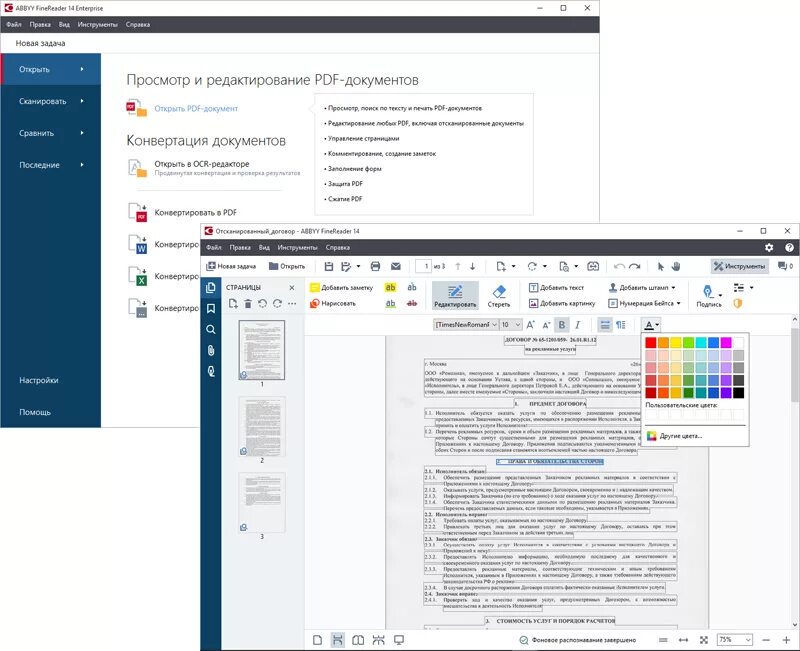Switch to continuous scrolling view mode

[337, 640]
